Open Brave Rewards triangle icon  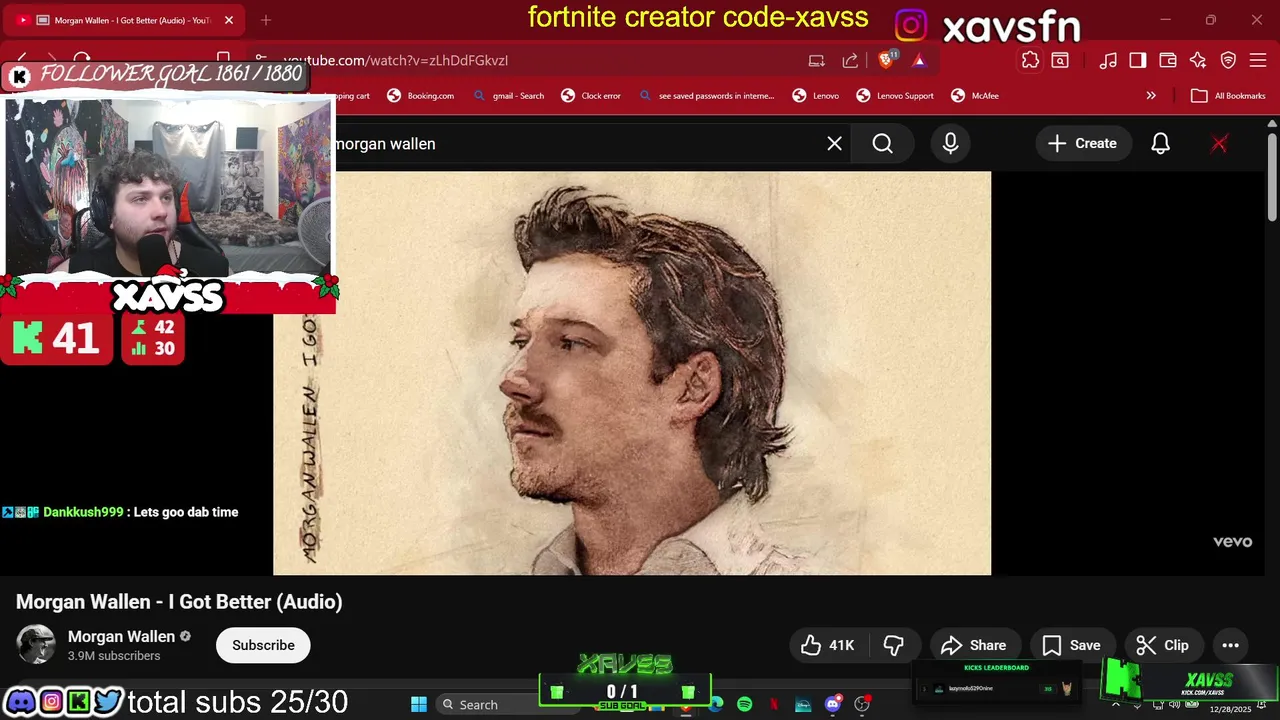[919, 60]
